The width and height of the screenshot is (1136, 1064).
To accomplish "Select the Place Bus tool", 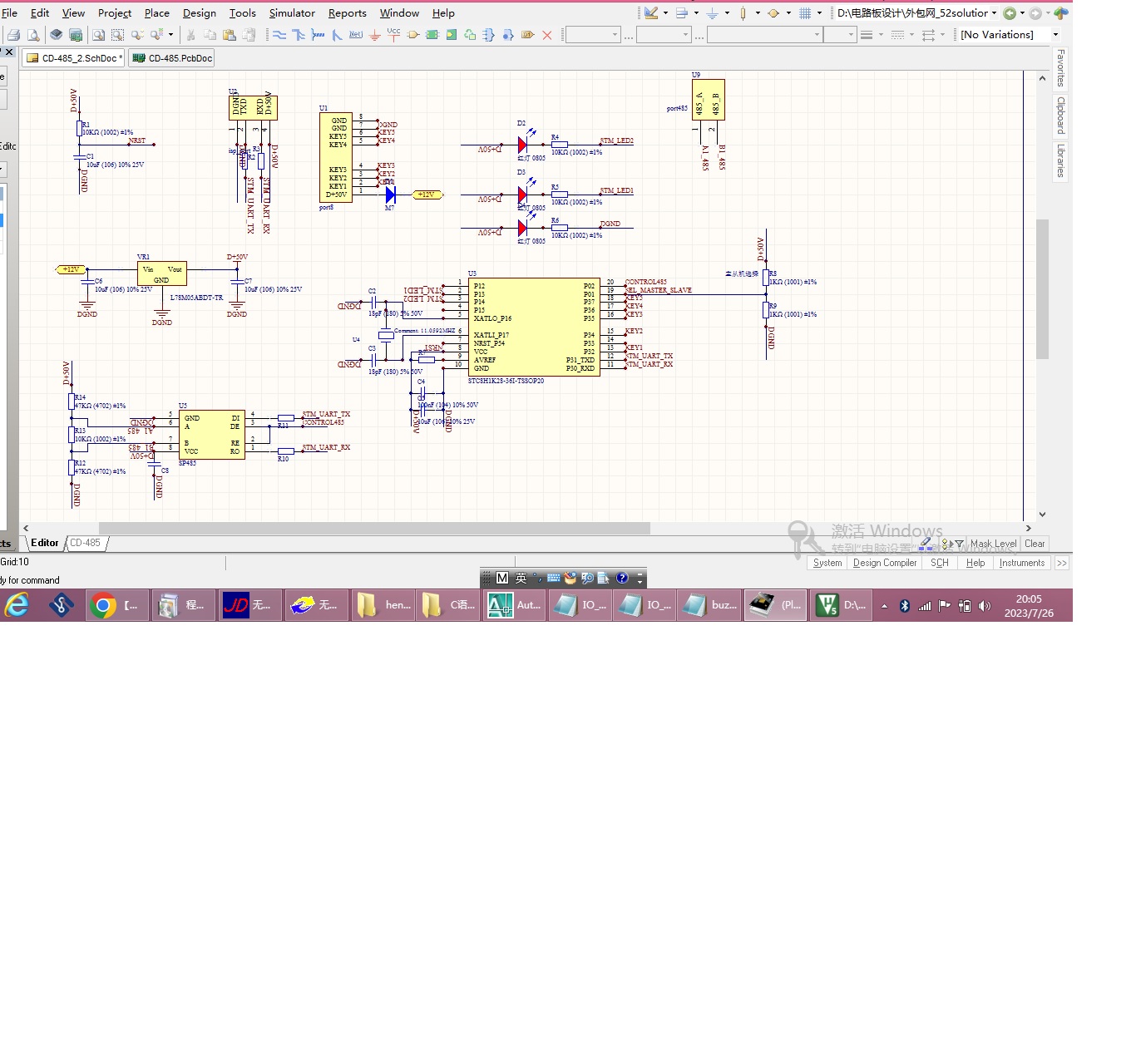I will click(x=299, y=35).
